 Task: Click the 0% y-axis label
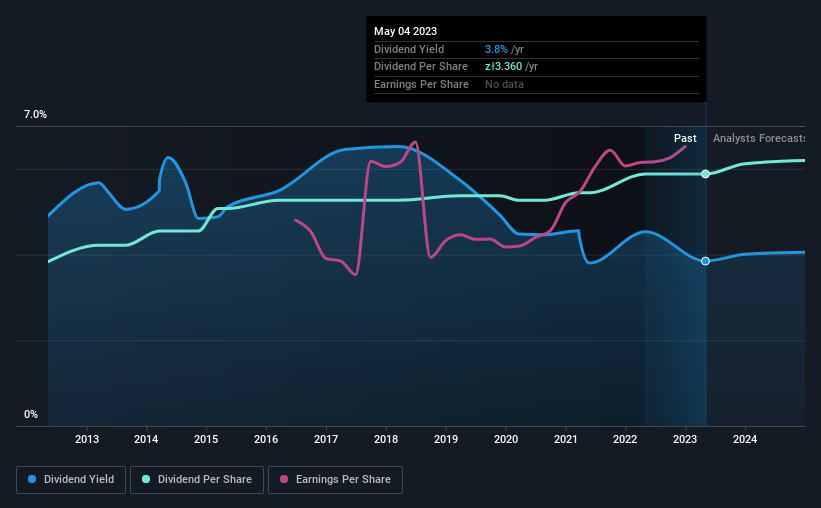(31, 414)
